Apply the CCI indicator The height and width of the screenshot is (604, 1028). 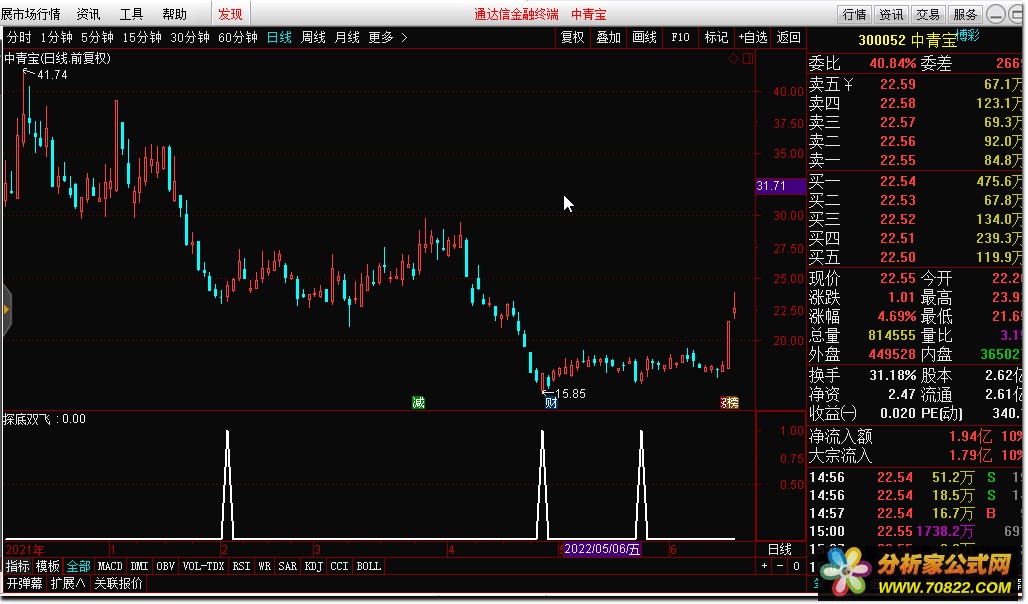[340, 566]
